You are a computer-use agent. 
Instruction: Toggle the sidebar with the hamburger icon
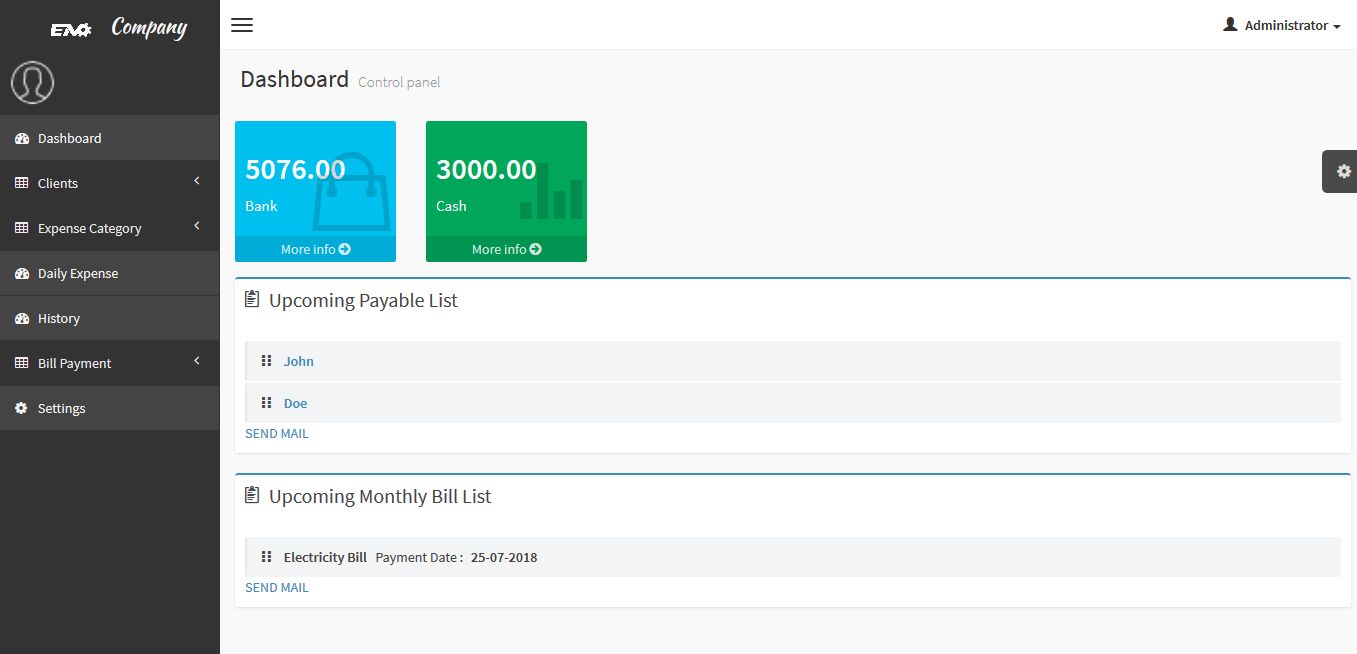(242, 25)
